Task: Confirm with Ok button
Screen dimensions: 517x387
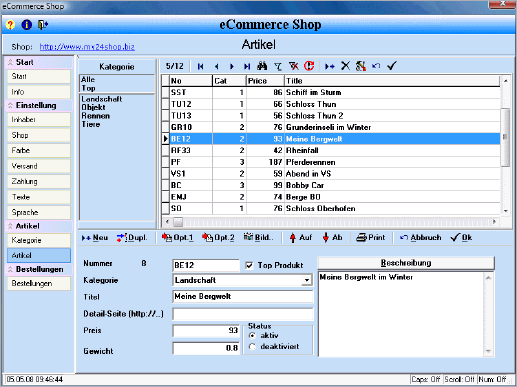Action: (461, 238)
